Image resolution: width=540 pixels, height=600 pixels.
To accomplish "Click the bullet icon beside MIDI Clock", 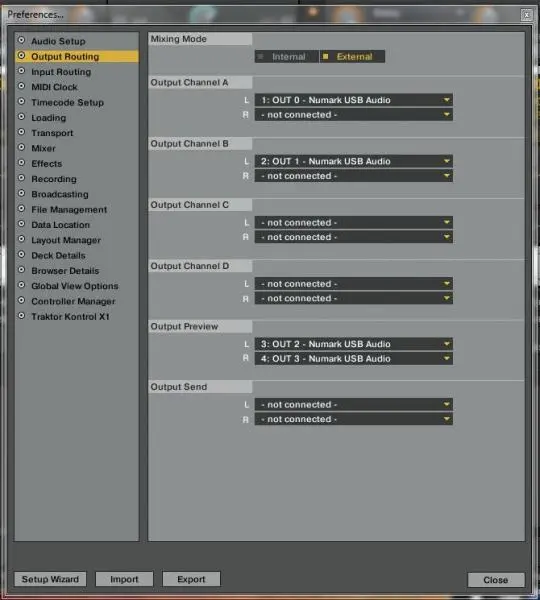I will (x=21, y=86).
